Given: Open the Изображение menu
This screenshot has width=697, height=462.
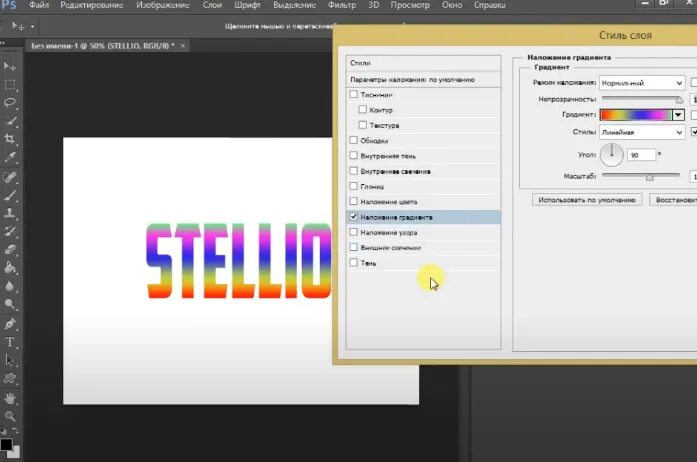Looking at the screenshot, I should (x=163, y=5).
